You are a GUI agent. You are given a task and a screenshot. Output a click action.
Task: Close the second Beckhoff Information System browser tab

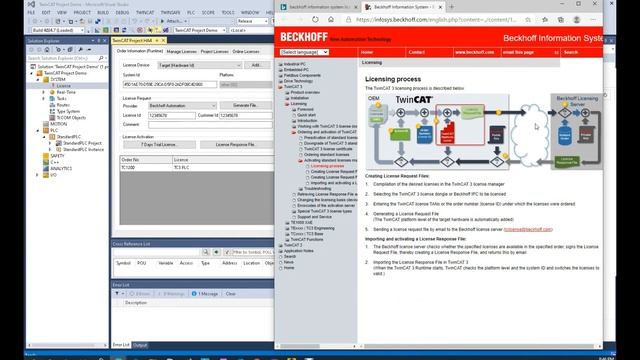tap(440, 7)
